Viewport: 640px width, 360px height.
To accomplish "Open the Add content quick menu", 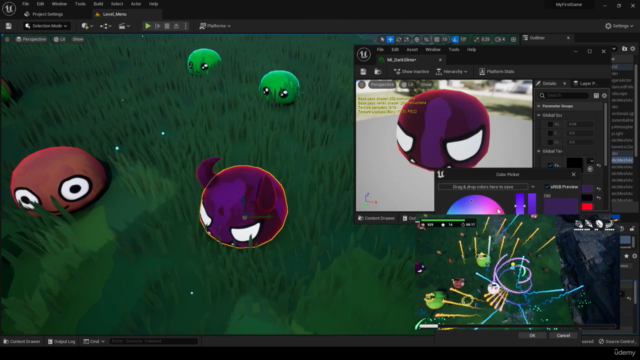I will (87, 26).
